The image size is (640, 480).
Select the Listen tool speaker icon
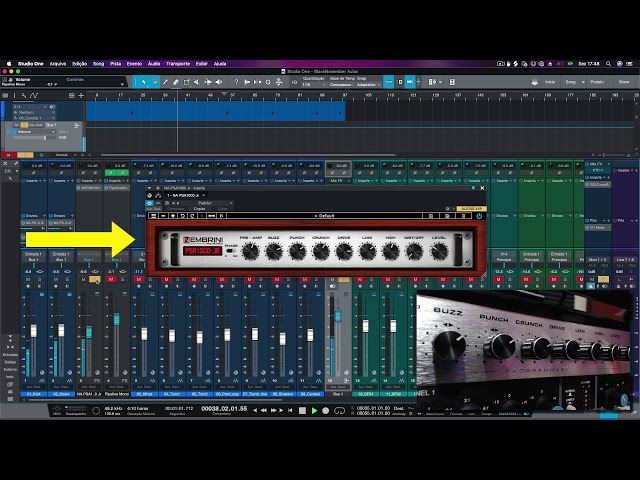[218, 82]
